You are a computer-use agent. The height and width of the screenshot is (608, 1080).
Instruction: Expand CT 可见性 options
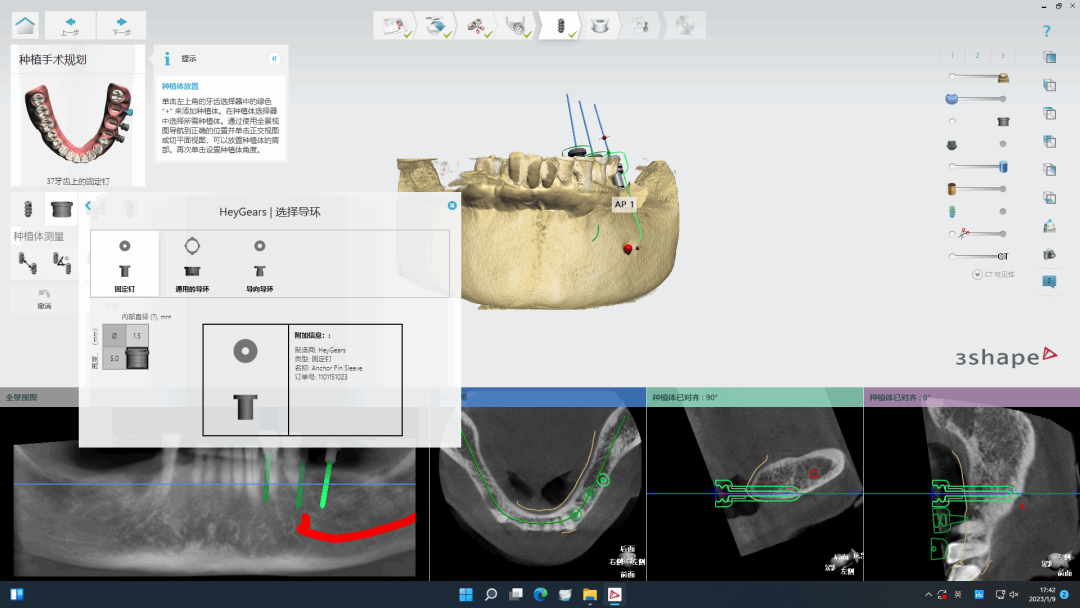click(976, 274)
